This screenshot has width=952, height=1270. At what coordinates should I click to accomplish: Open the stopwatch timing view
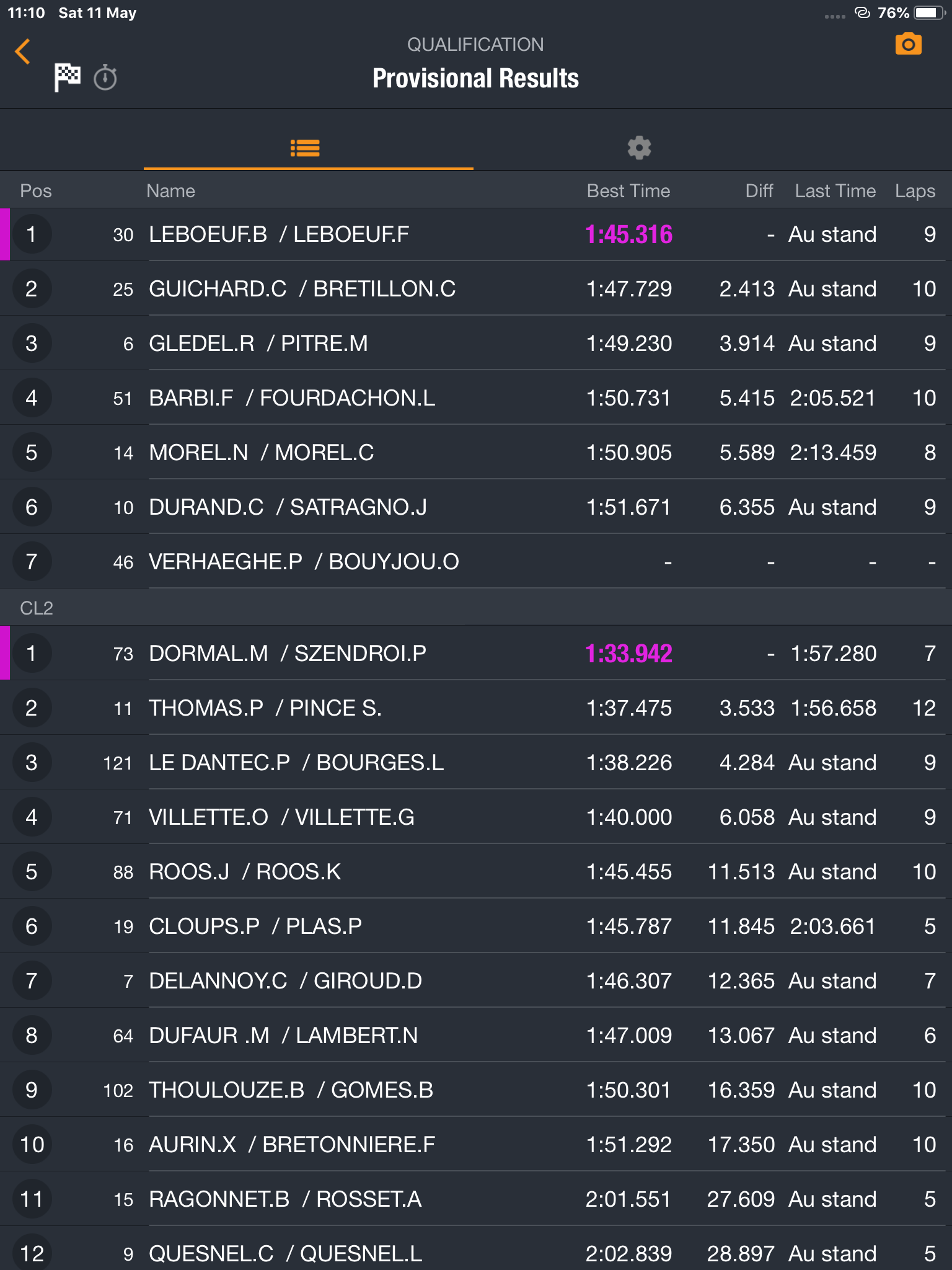[x=105, y=78]
